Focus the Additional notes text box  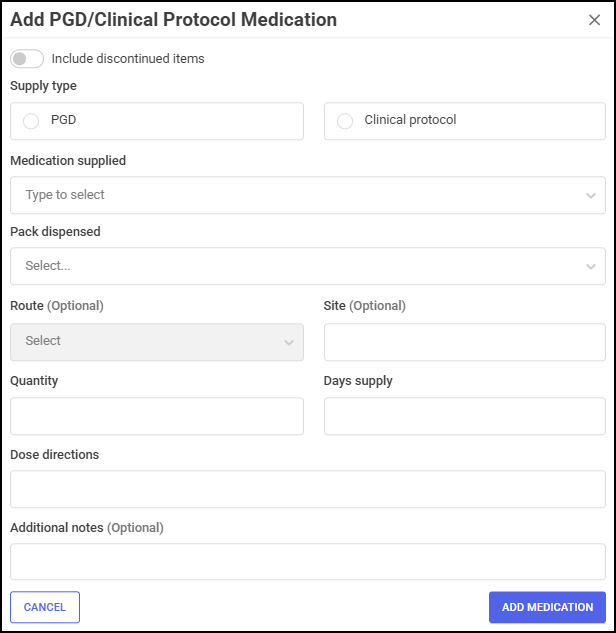pyautogui.click(x=308, y=562)
